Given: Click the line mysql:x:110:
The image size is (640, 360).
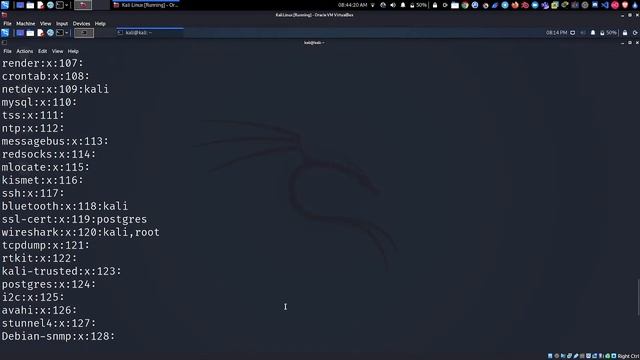Looking at the screenshot, I should pos(39,102).
